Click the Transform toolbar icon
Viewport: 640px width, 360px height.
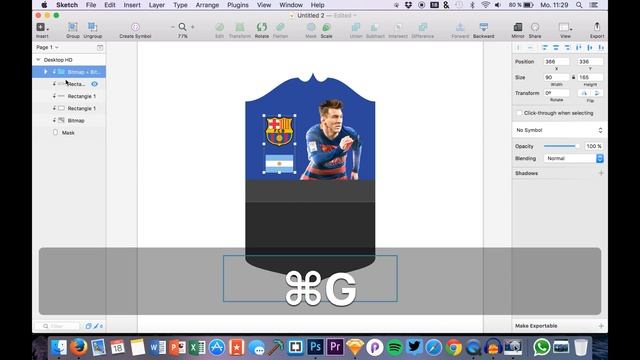pyautogui.click(x=240, y=27)
